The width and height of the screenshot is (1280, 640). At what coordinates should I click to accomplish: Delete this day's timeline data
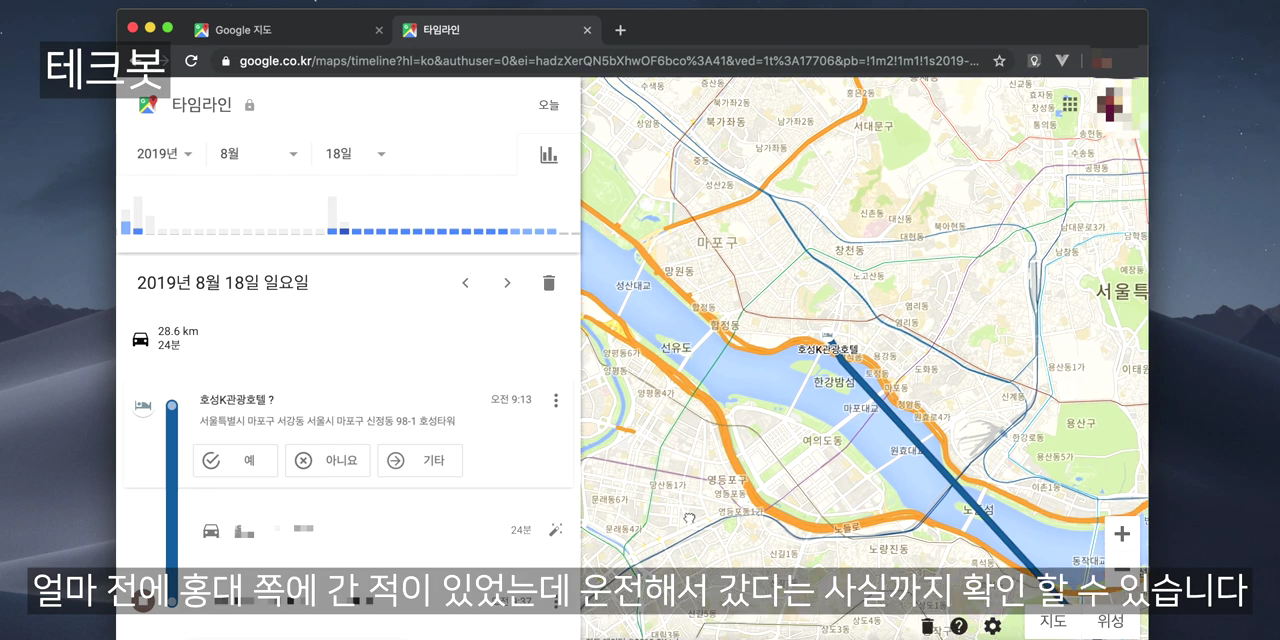[548, 283]
